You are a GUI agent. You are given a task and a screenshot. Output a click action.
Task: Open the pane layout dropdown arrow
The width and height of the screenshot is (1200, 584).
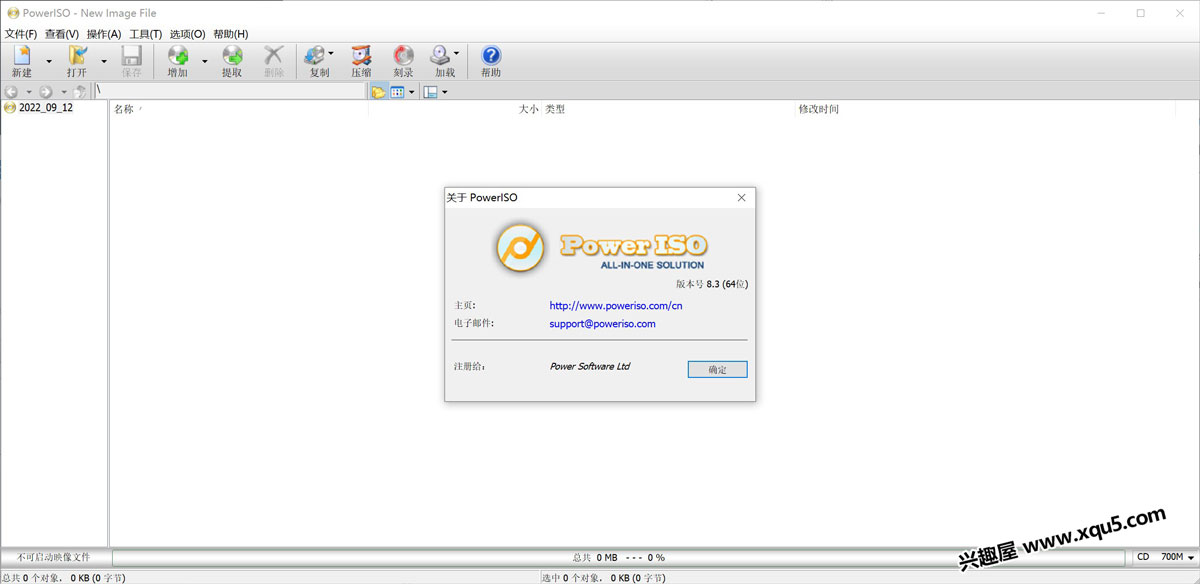[444, 91]
